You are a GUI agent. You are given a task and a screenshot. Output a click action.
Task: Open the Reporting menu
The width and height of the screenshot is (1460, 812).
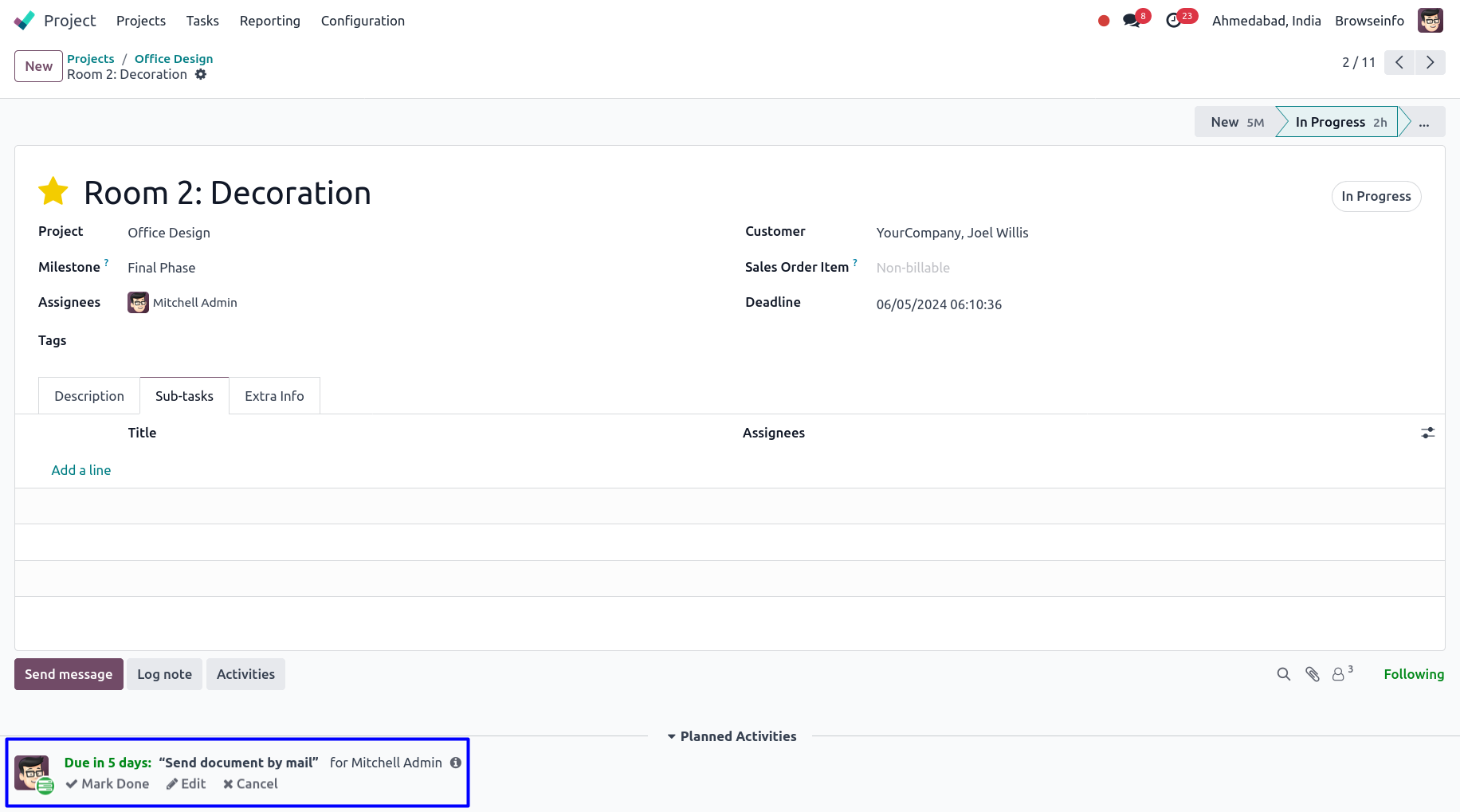coord(269,21)
